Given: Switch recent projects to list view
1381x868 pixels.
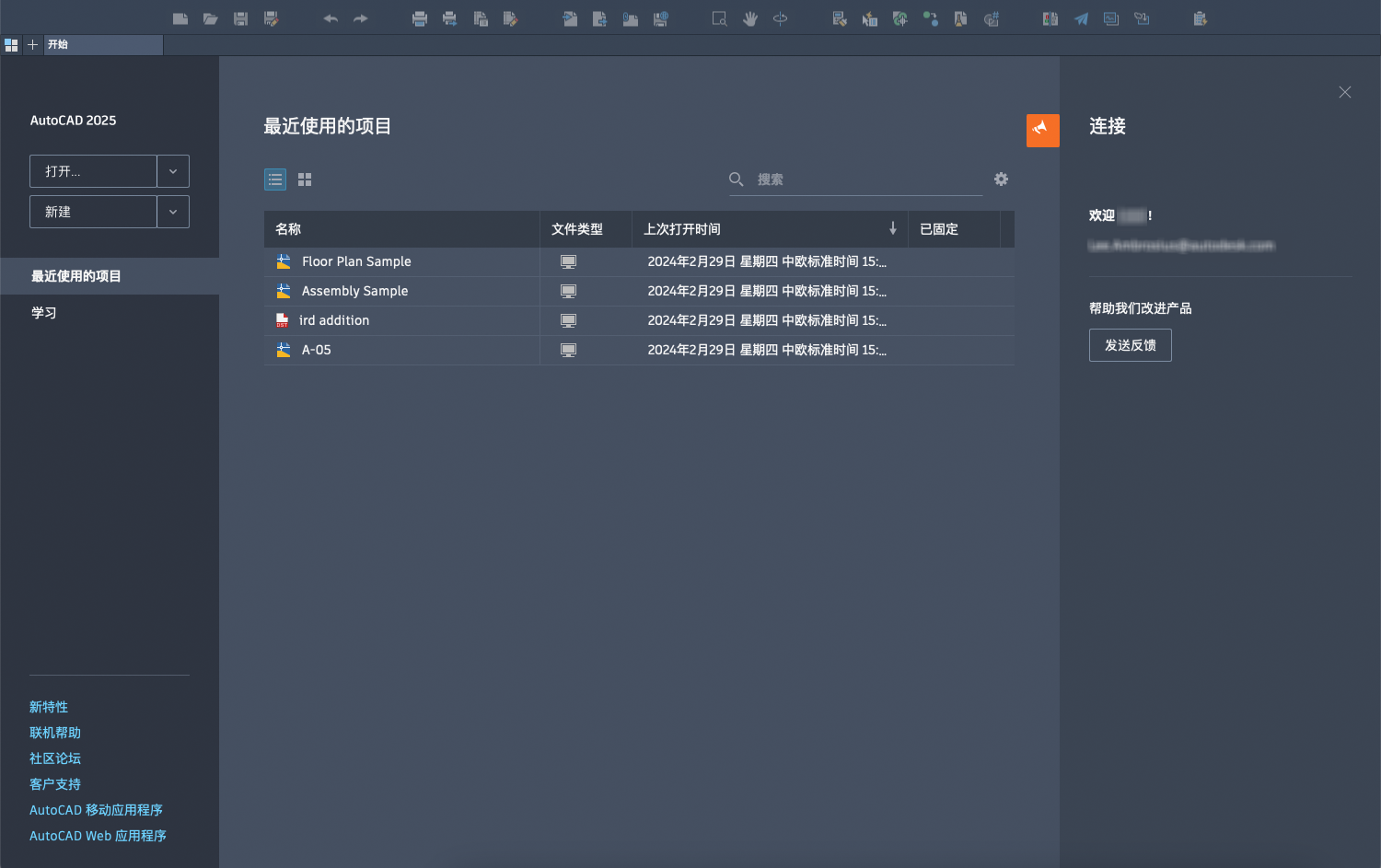Looking at the screenshot, I should click(x=275, y=179).
